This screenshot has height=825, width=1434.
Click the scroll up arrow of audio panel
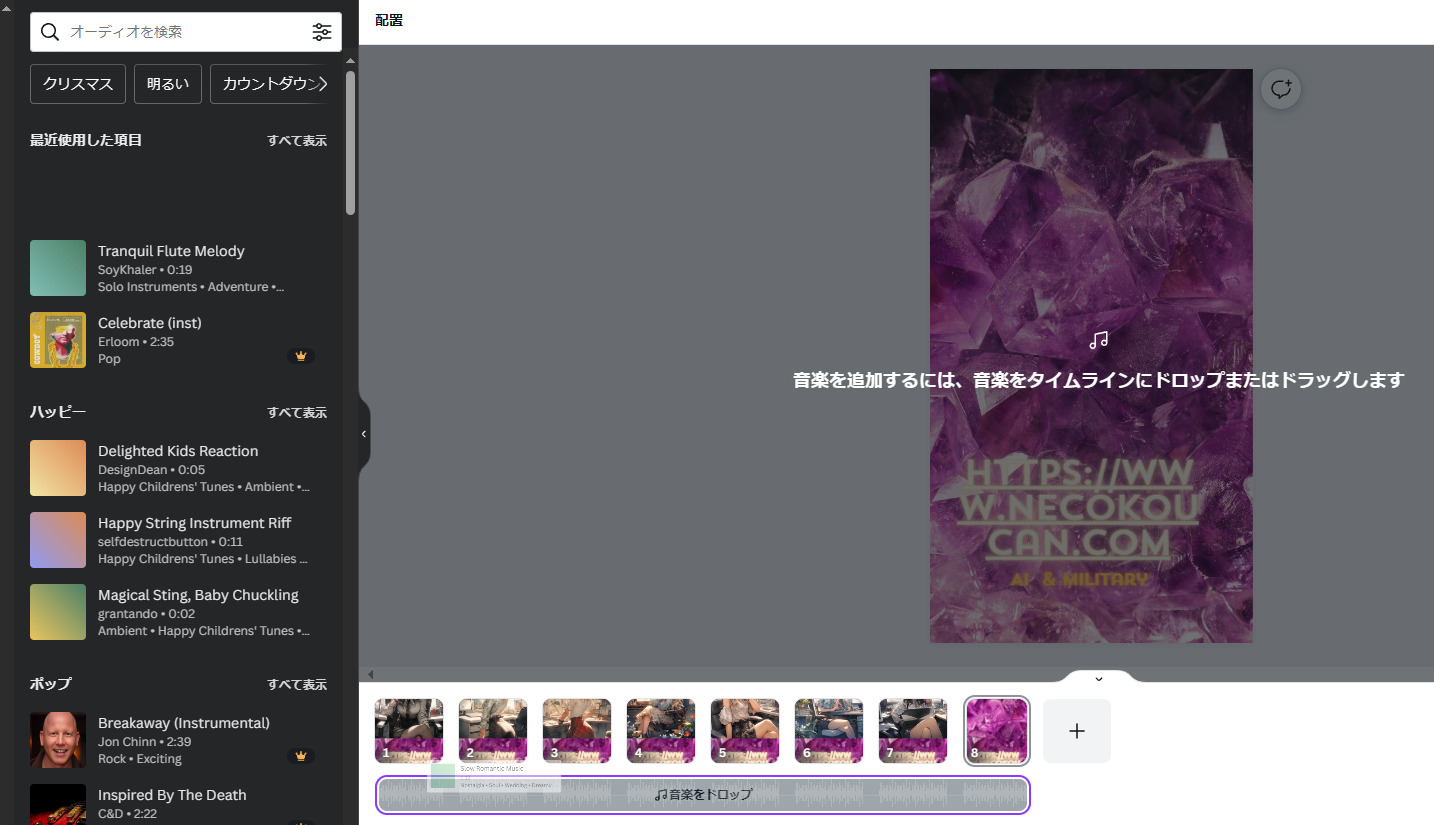pos(351,61)
